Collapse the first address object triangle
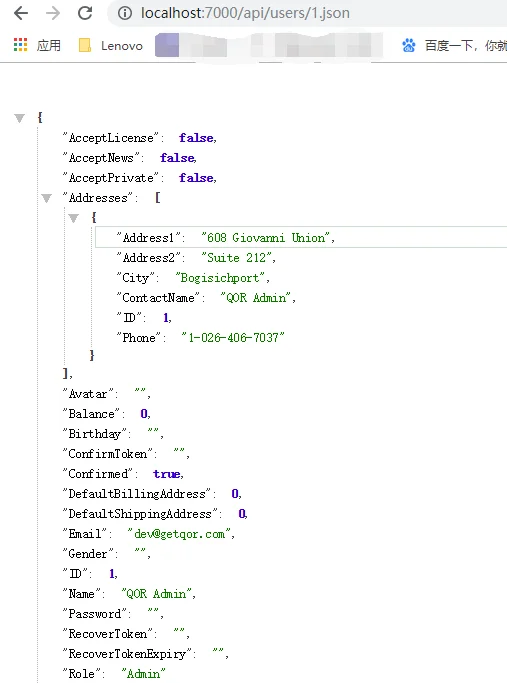 pyautogui.click(x=74, y=218)
